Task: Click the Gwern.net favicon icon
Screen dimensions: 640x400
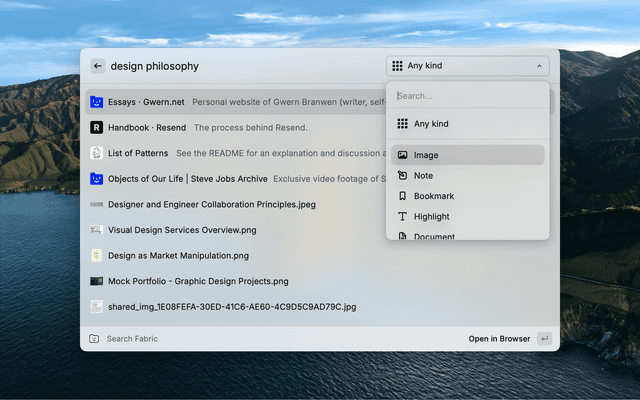Action: click(97, 102)
